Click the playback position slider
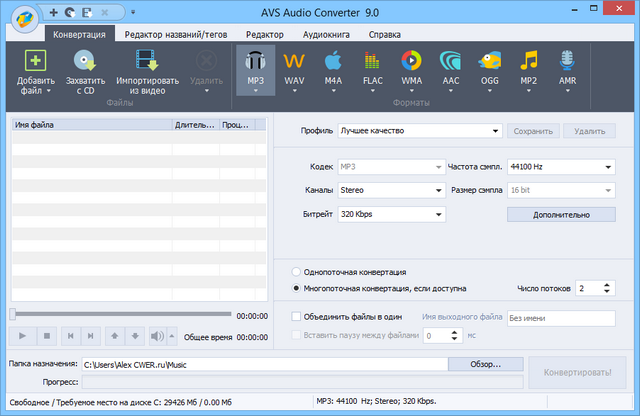640x416 pixels. point(122,315)
